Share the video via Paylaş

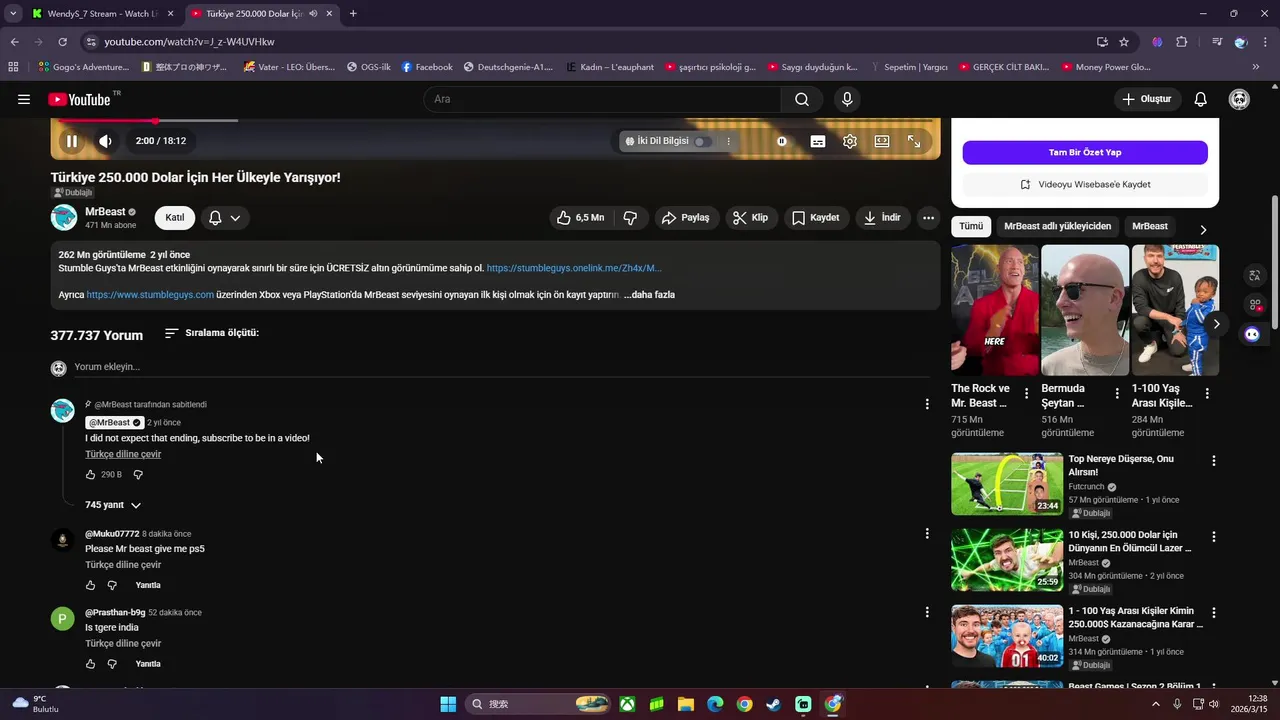[687, 218]
